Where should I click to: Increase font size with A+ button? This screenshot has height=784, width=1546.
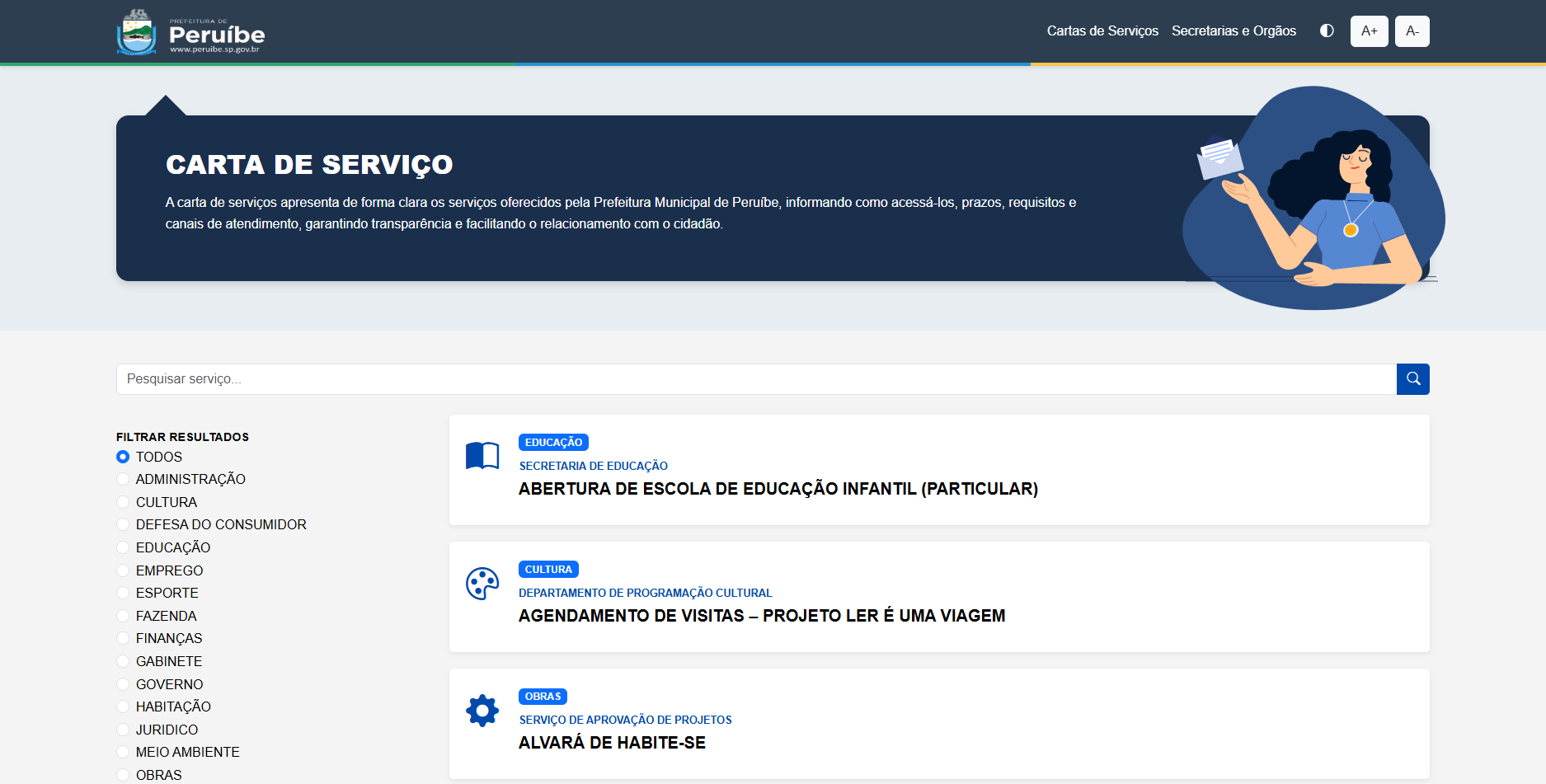1369,31
